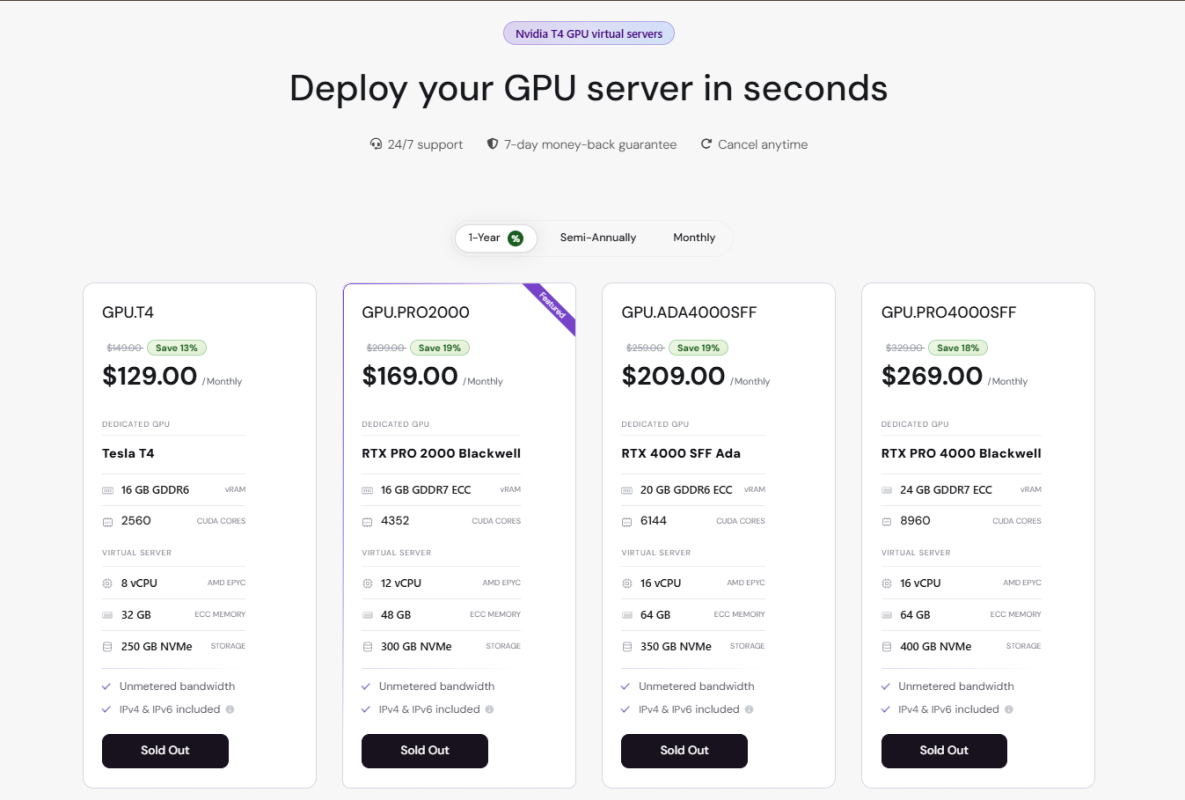Open IPv4 & IPv6 info icon on GPU.PRO4000SFF
1185x800 pixels.
coord(1009,709)
